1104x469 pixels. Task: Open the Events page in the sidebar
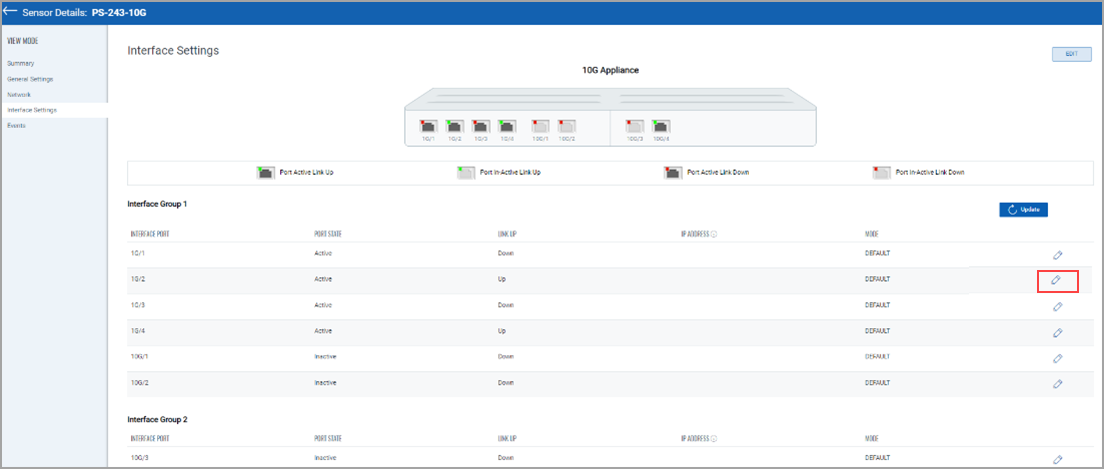point(17,125)
